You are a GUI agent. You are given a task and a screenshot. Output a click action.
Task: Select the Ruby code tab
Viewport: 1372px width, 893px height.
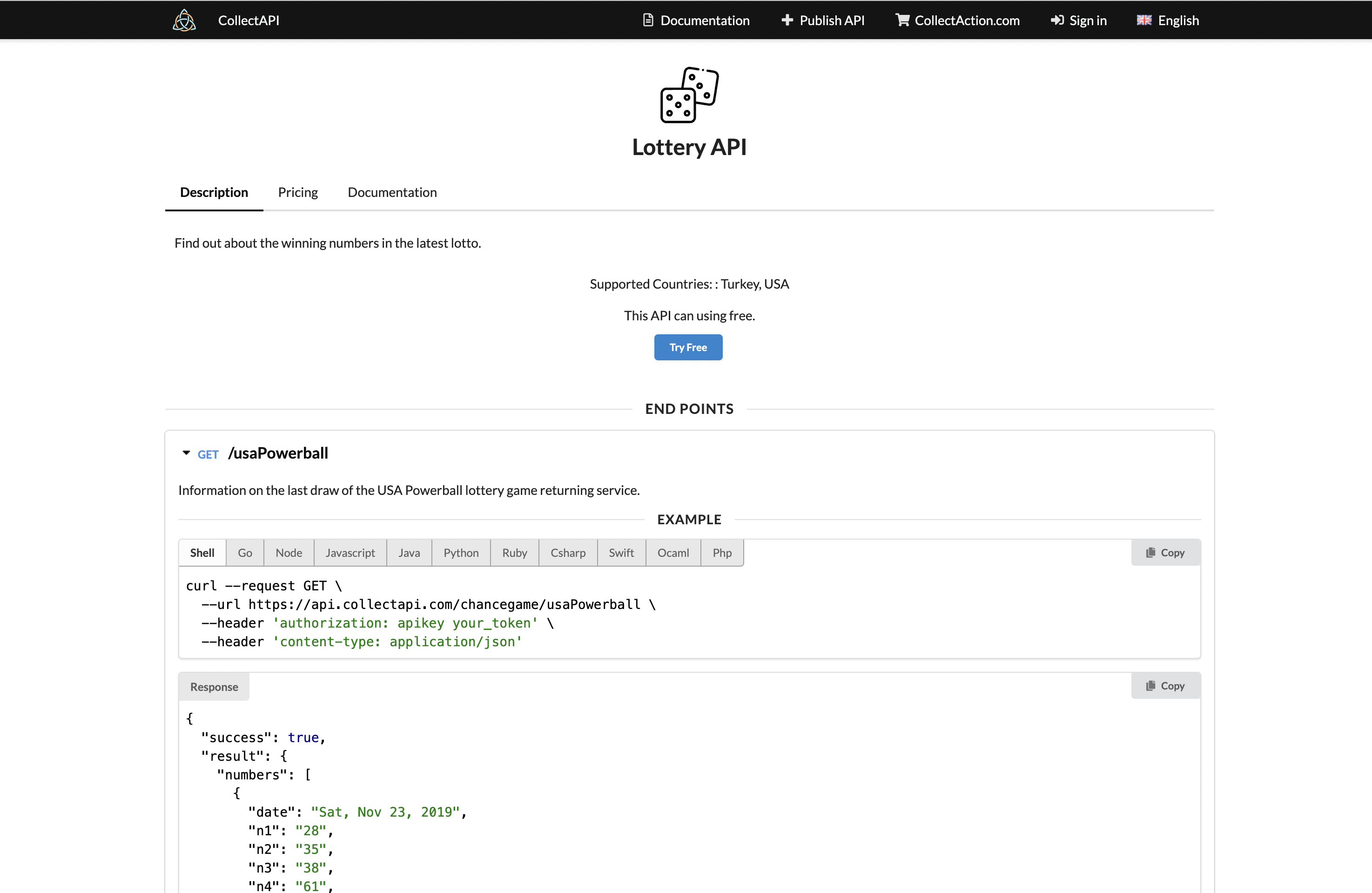tap(515, 552)
